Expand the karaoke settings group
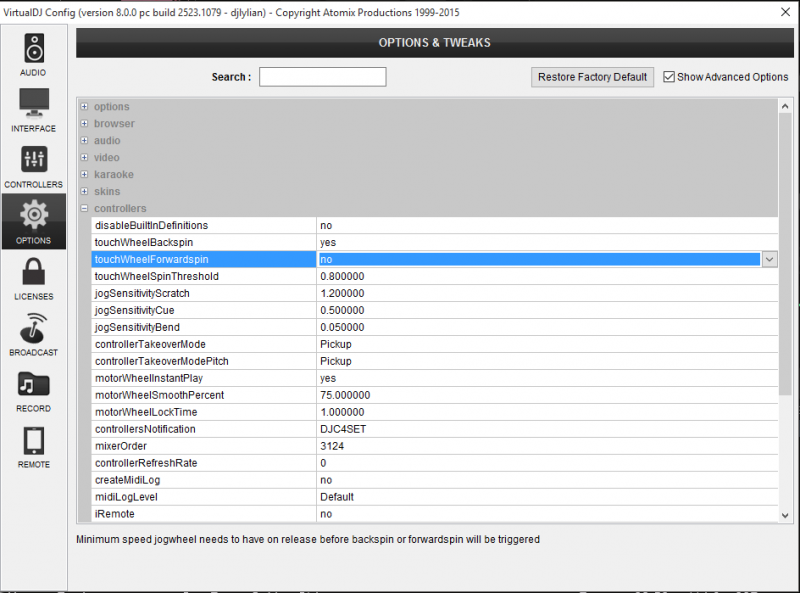The width and height of the screenshot is (800, 593). 84,175
